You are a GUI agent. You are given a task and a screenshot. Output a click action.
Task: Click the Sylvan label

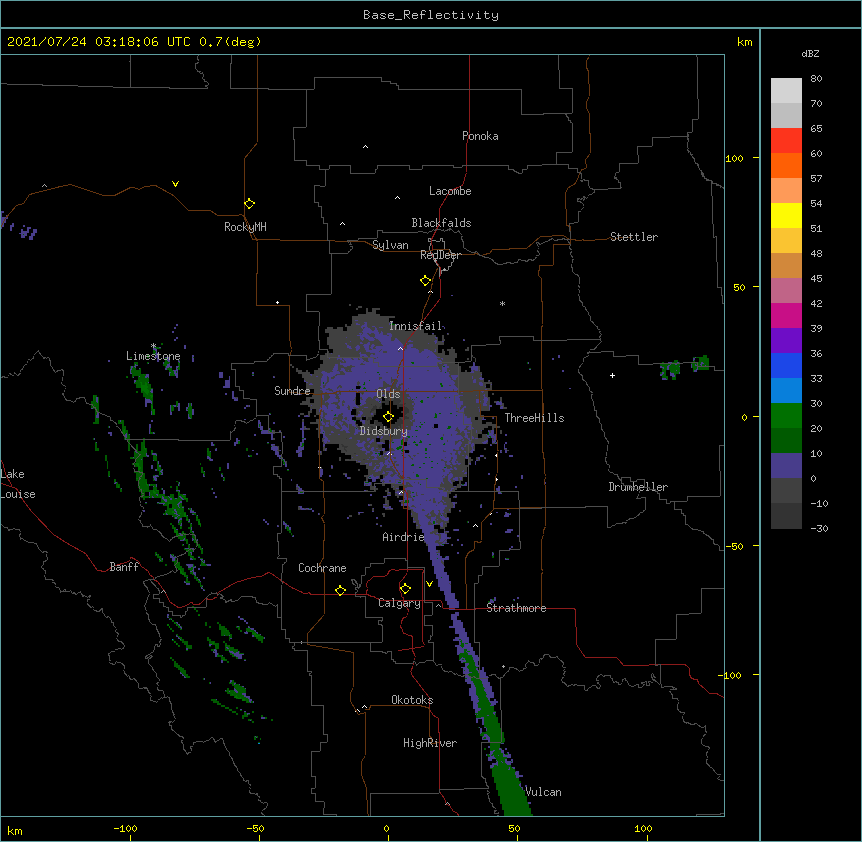[390, 245]
